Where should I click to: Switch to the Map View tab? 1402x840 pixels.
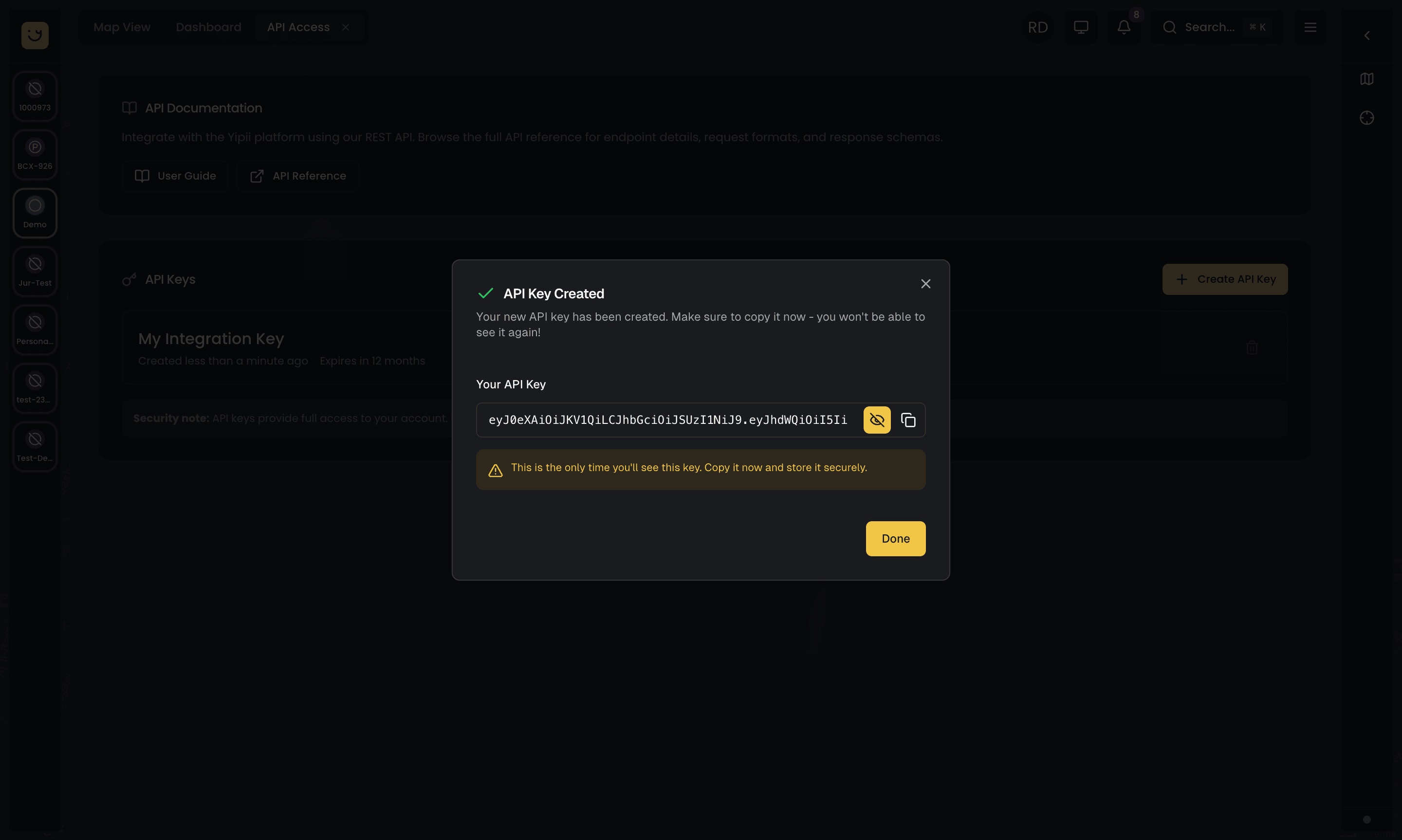122,27
